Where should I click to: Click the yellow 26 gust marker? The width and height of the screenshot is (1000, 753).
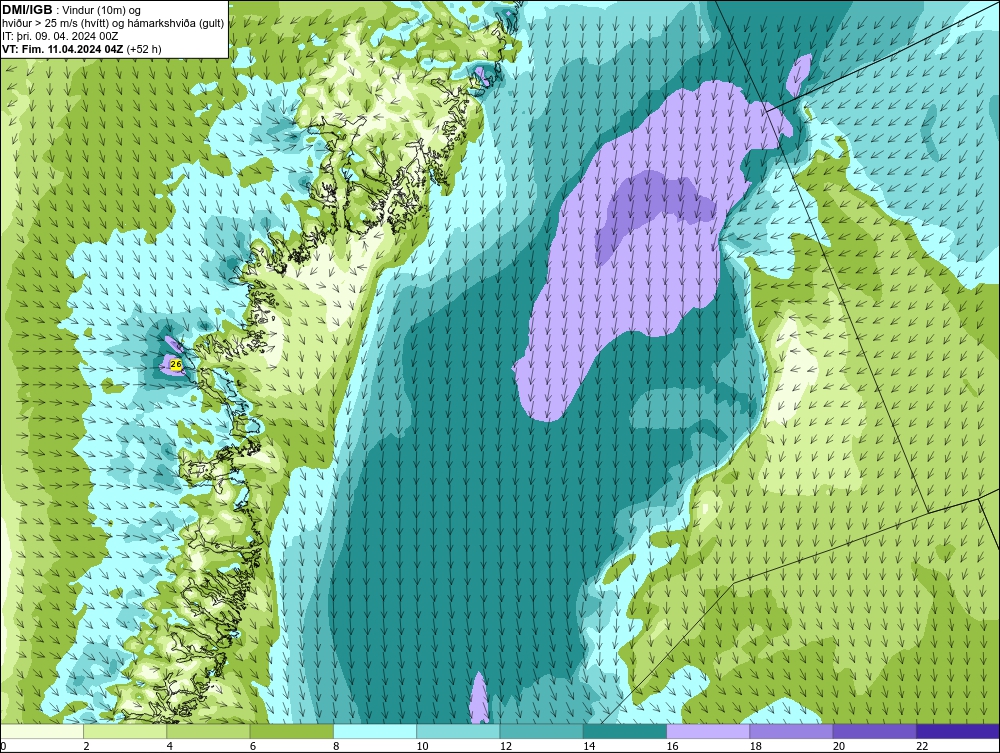pyautogui.click(x=176, y=364)
